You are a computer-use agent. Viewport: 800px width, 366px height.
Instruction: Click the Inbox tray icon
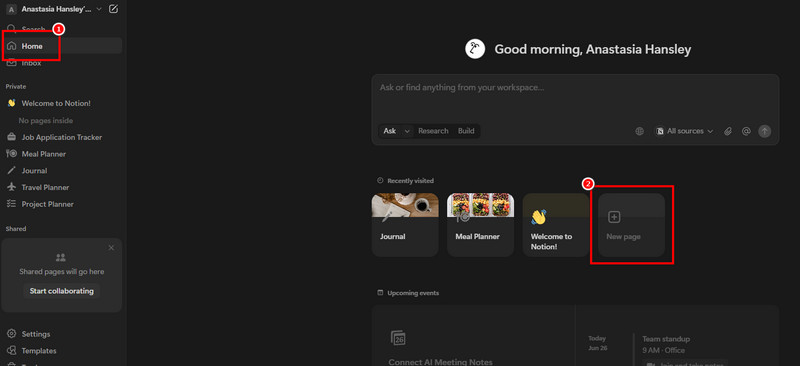(11, 63)
